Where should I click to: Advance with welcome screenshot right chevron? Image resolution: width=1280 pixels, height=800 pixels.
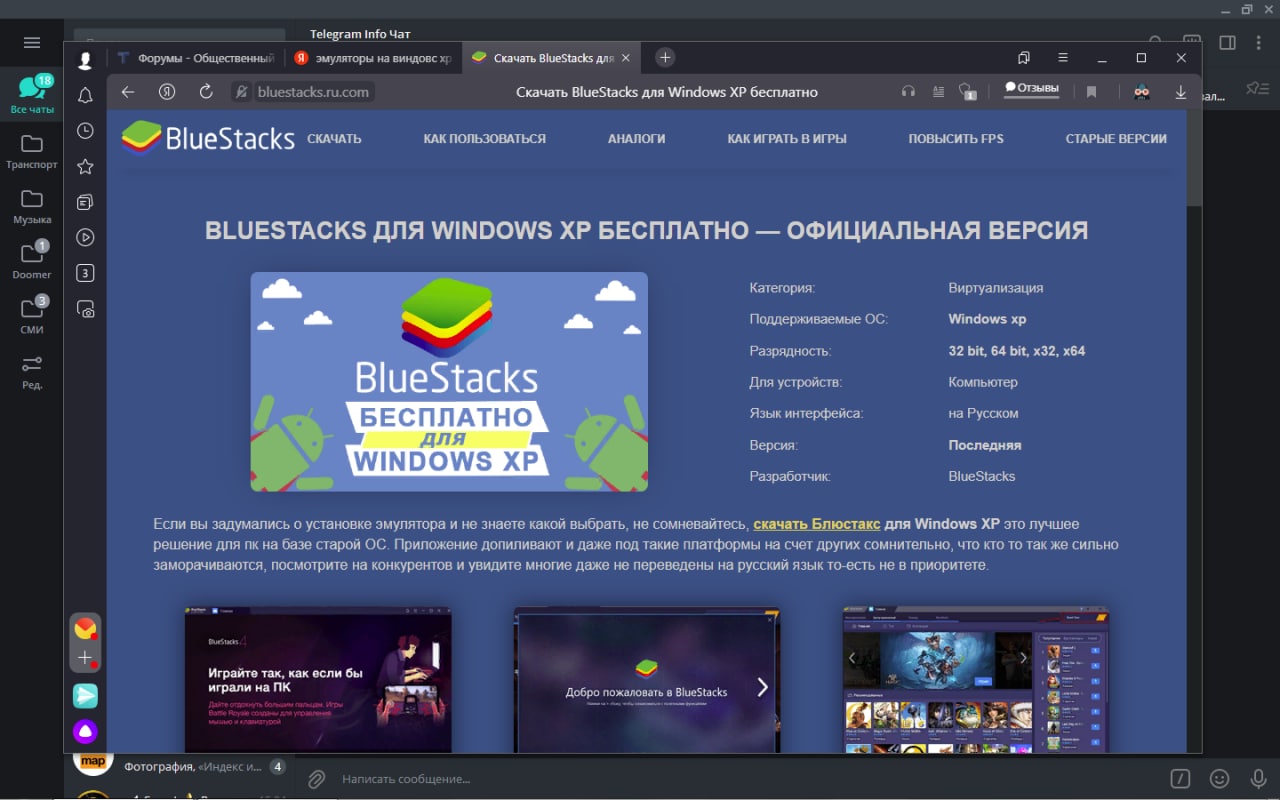[x=763, y=687]
